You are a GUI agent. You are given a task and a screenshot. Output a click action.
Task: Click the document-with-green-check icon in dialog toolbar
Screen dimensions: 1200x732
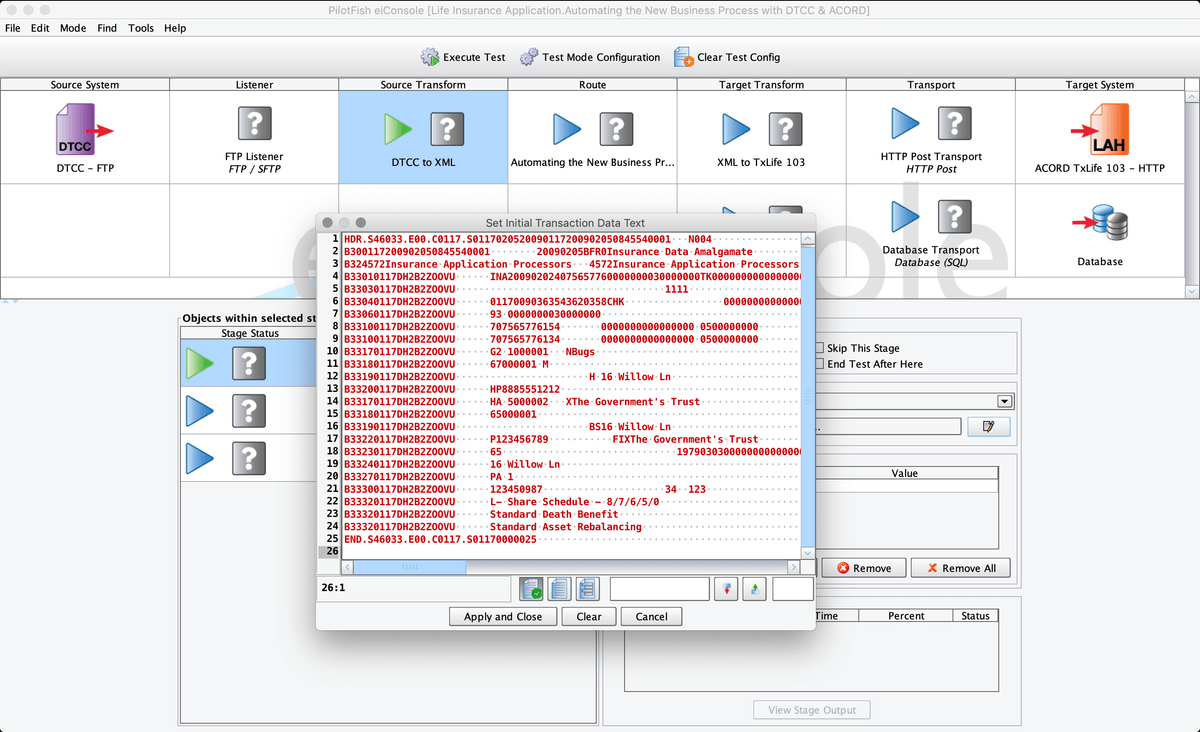click(x=532, y=589)
